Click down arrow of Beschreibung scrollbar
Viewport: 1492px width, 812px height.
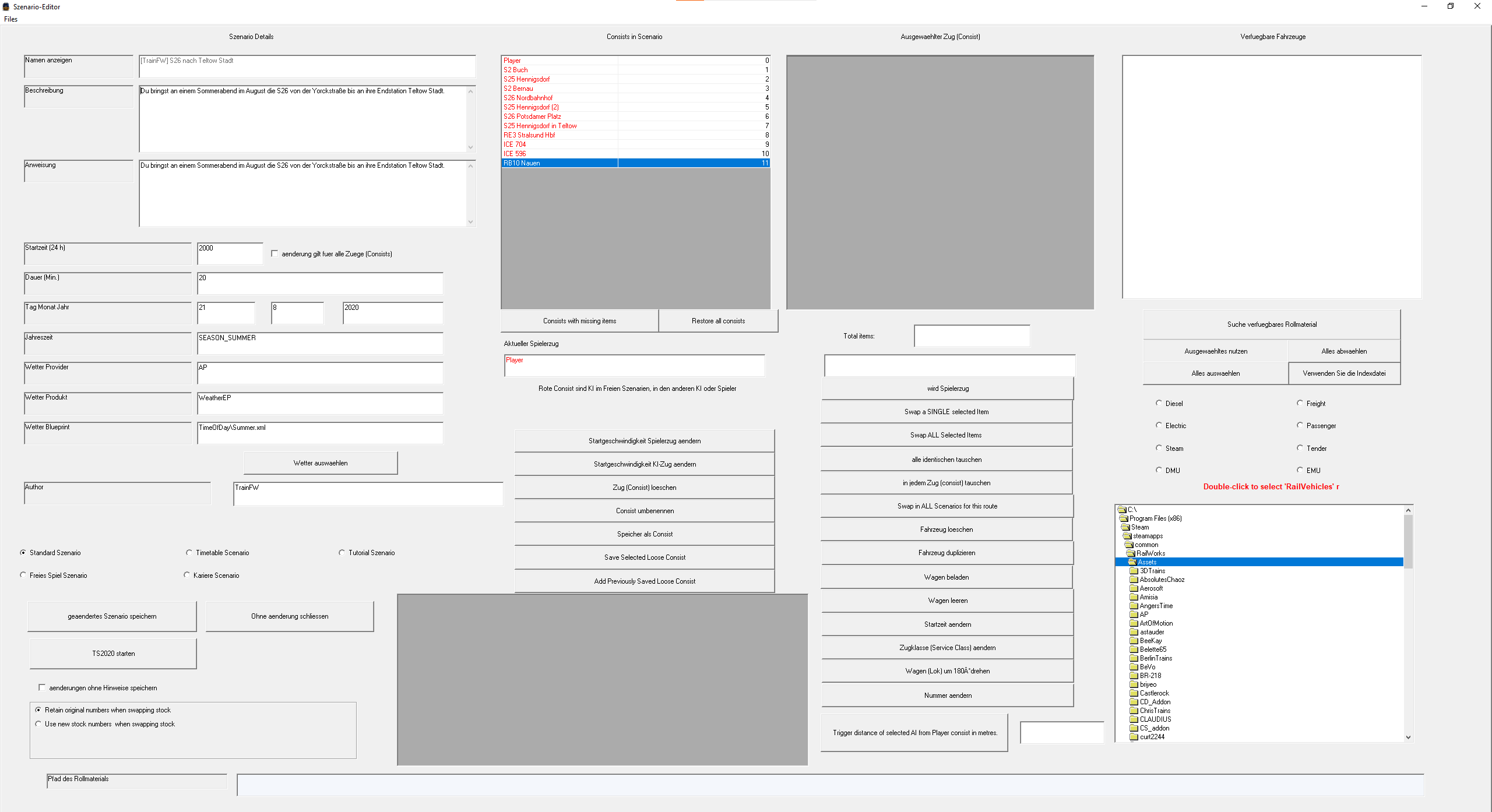(470, 147)
